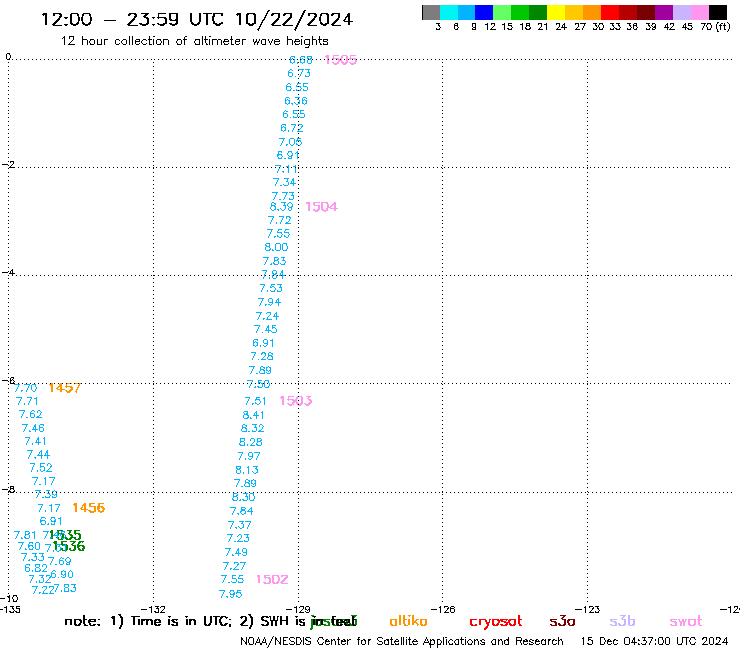The width and height of the screenshot is (740, 650).
Task: Click the pink time label 1504
Action: point(321,207)
